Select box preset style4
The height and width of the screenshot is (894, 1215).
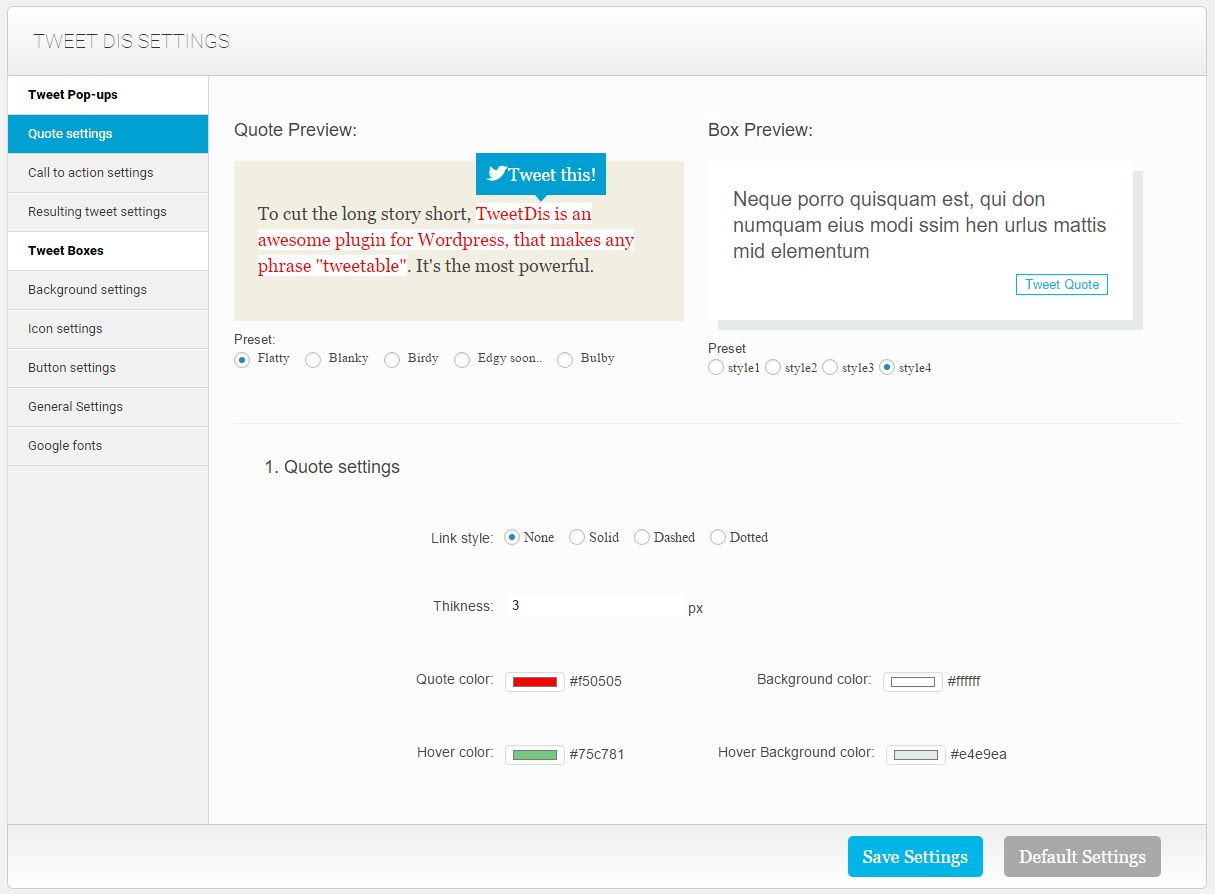[887, 367]
